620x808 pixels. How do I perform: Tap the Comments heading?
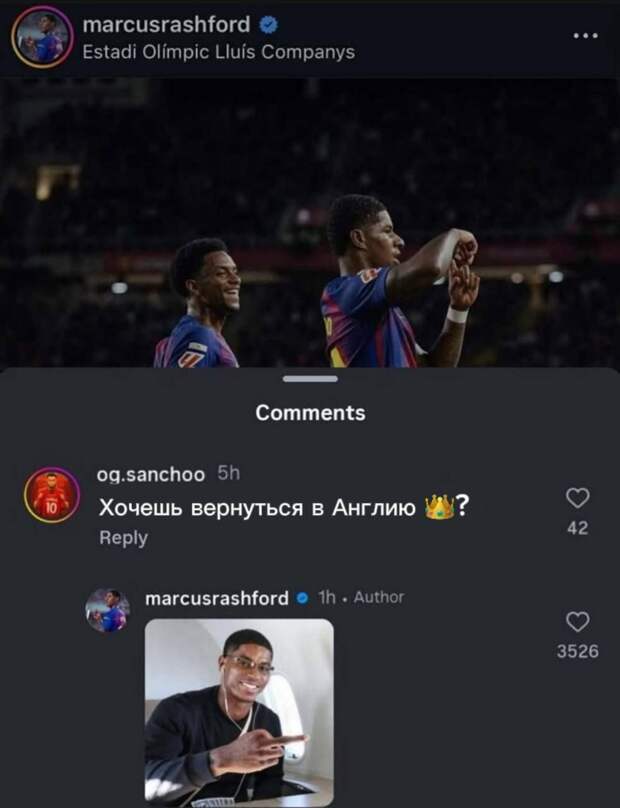pyautogui.click(x=310, y=412)
